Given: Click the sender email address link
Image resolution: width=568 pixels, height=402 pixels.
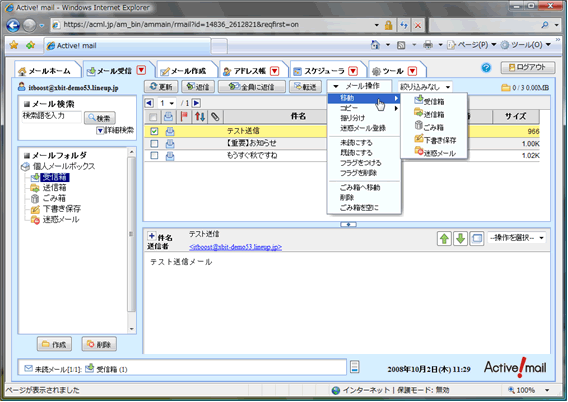Looking at the screenshot, I should (x=235, y=247).
